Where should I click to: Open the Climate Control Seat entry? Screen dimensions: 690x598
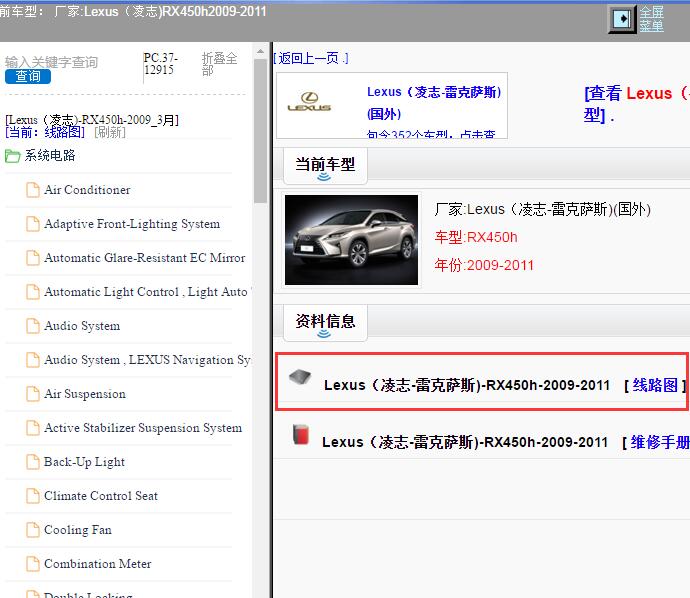click(x=101, y=496)
